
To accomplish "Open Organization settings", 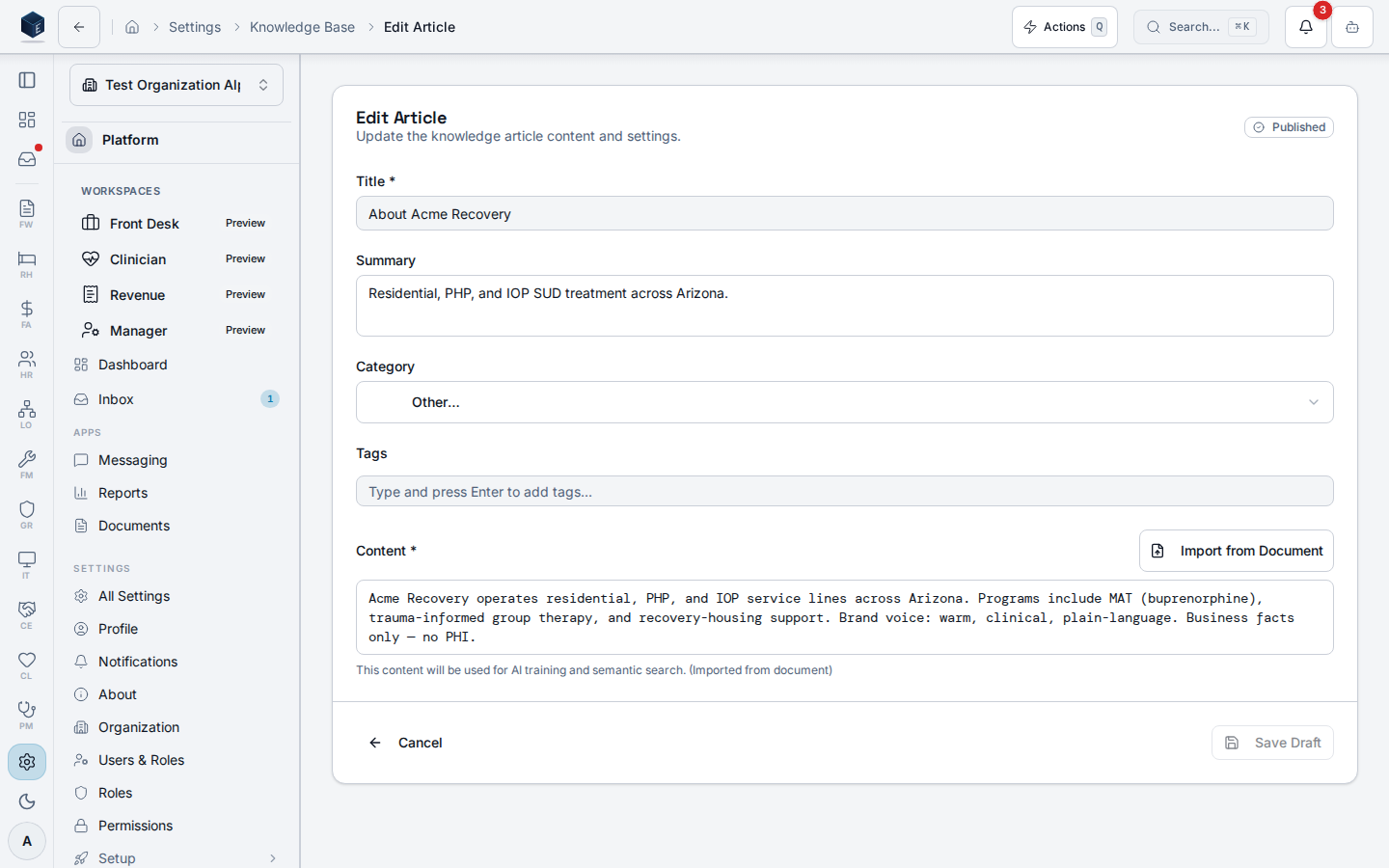I will click(x=177, y=727).
